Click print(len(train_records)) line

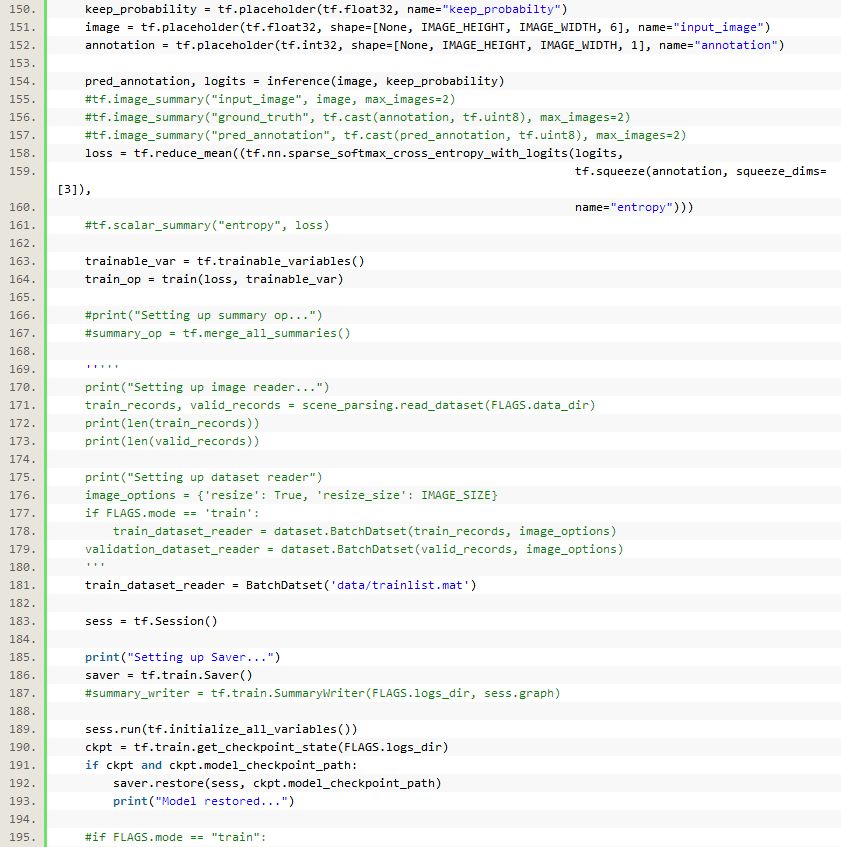(172, 424)
